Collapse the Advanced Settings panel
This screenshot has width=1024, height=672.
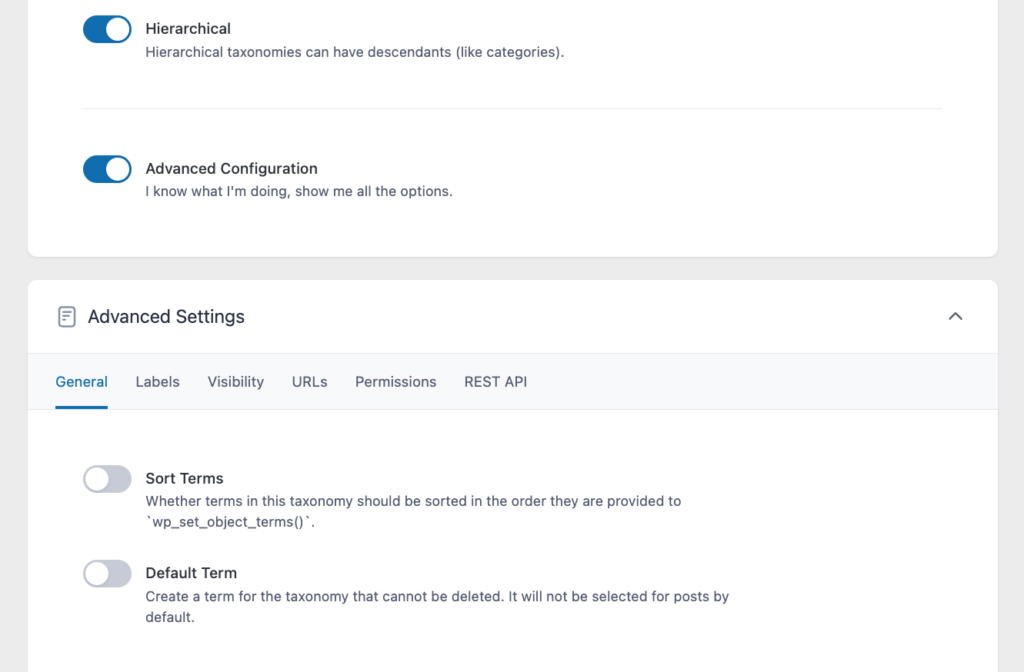955,316
